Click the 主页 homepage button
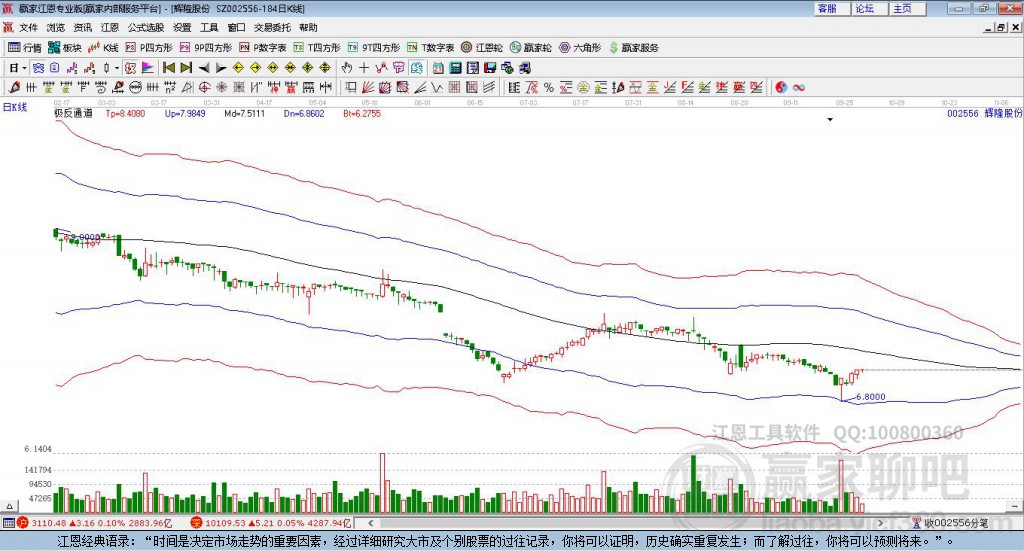Screen dimensions: 1024x551 (907, 8)
